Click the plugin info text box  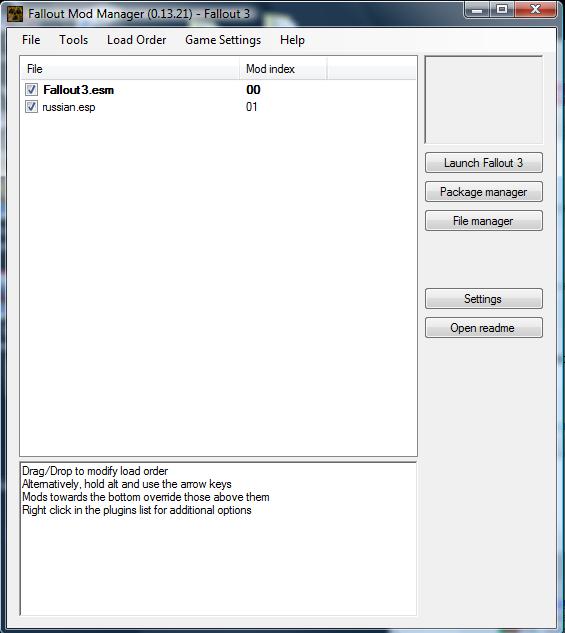click(x=218, y=539)
